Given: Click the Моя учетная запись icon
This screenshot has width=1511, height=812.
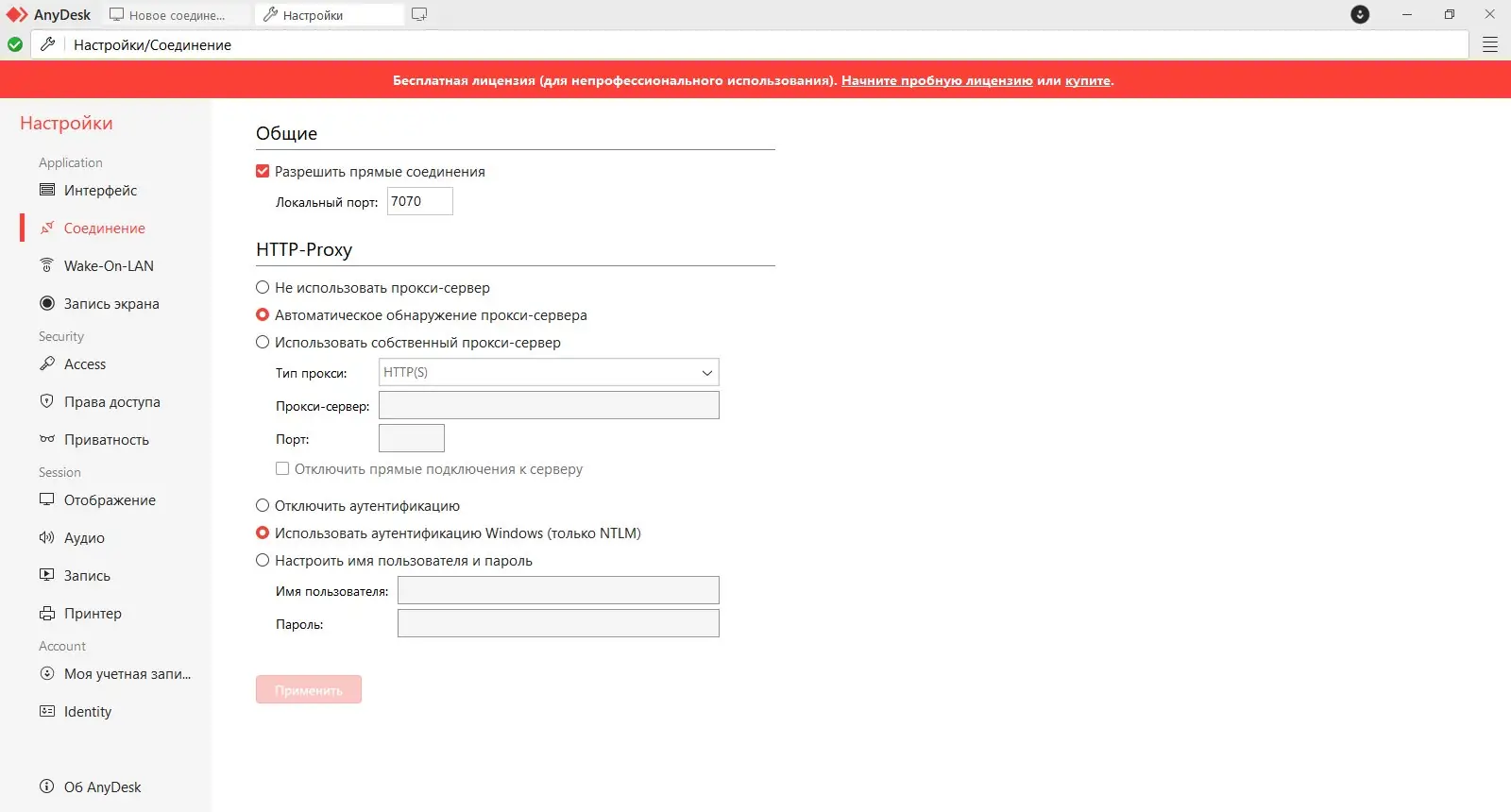Looking at the screenshot, I should [47, 673].
